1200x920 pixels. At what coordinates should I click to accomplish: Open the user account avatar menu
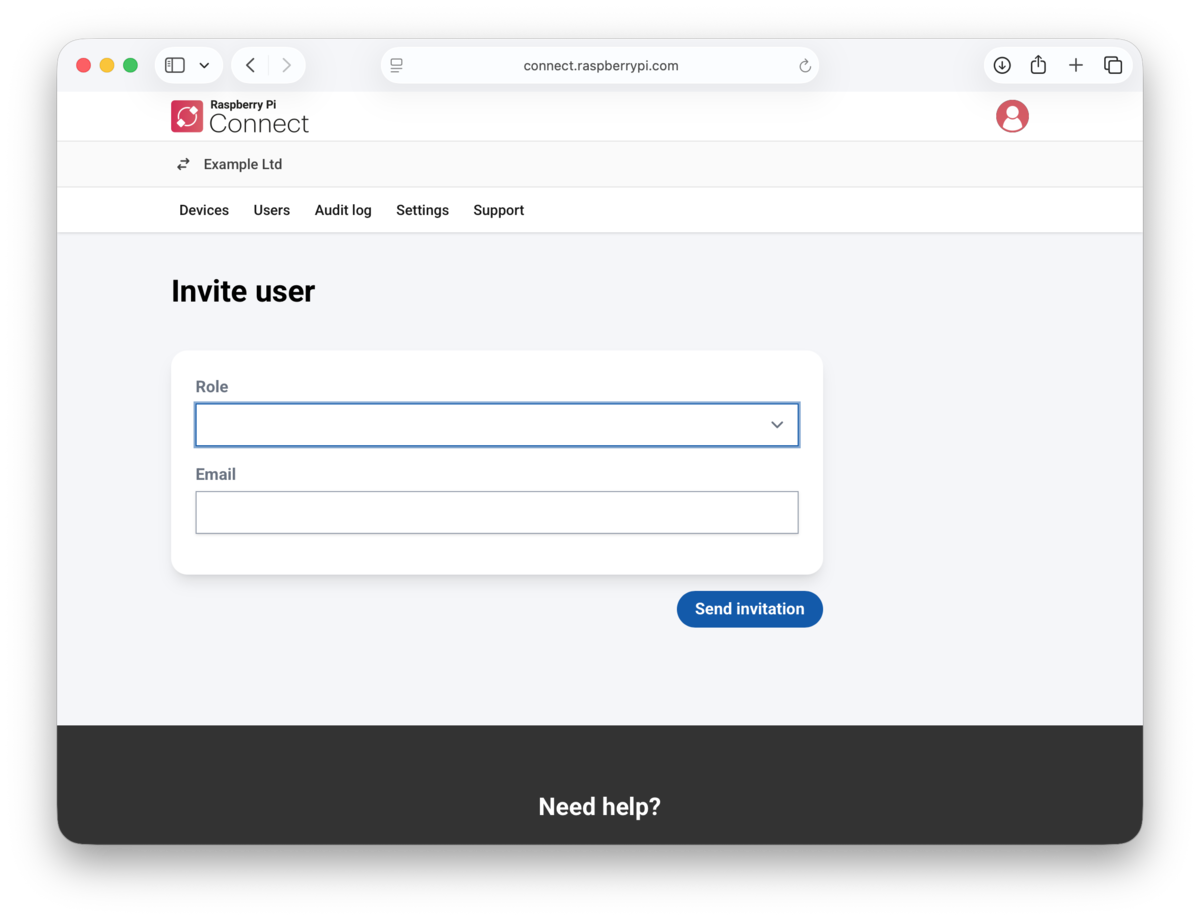tap(1012, 117)
